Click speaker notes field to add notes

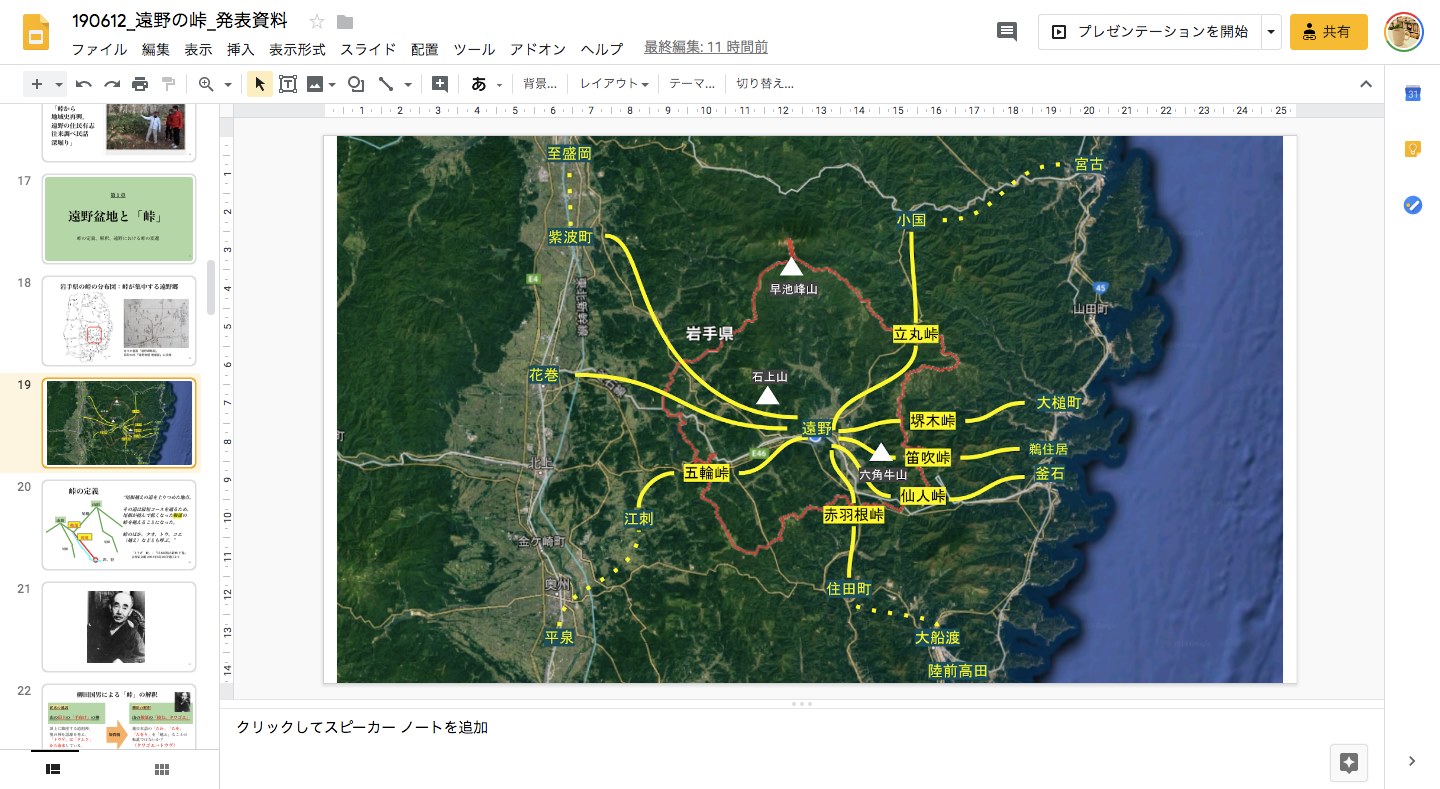802,727
